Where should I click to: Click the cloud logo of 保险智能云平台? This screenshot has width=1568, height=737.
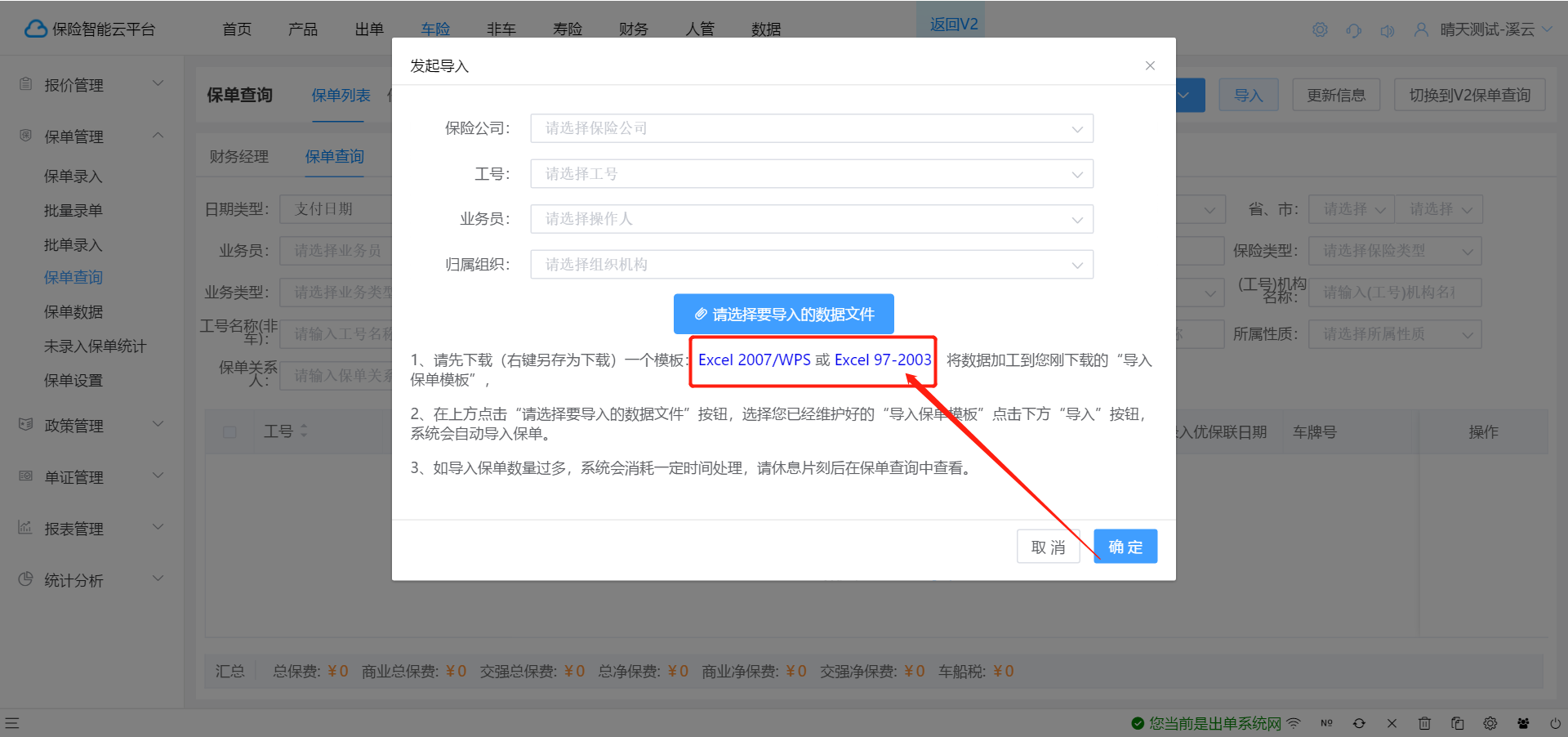(x=36, y=29)
